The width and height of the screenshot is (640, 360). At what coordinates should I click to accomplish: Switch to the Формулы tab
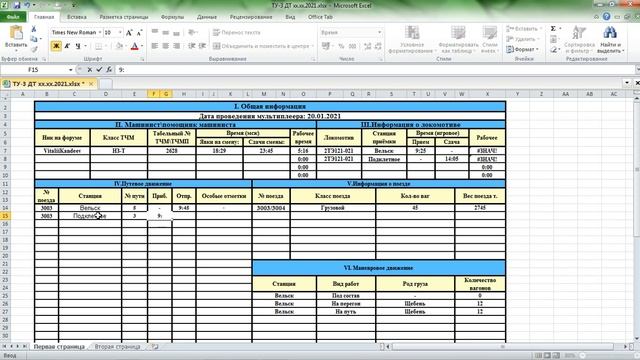(x=172, y=17)
